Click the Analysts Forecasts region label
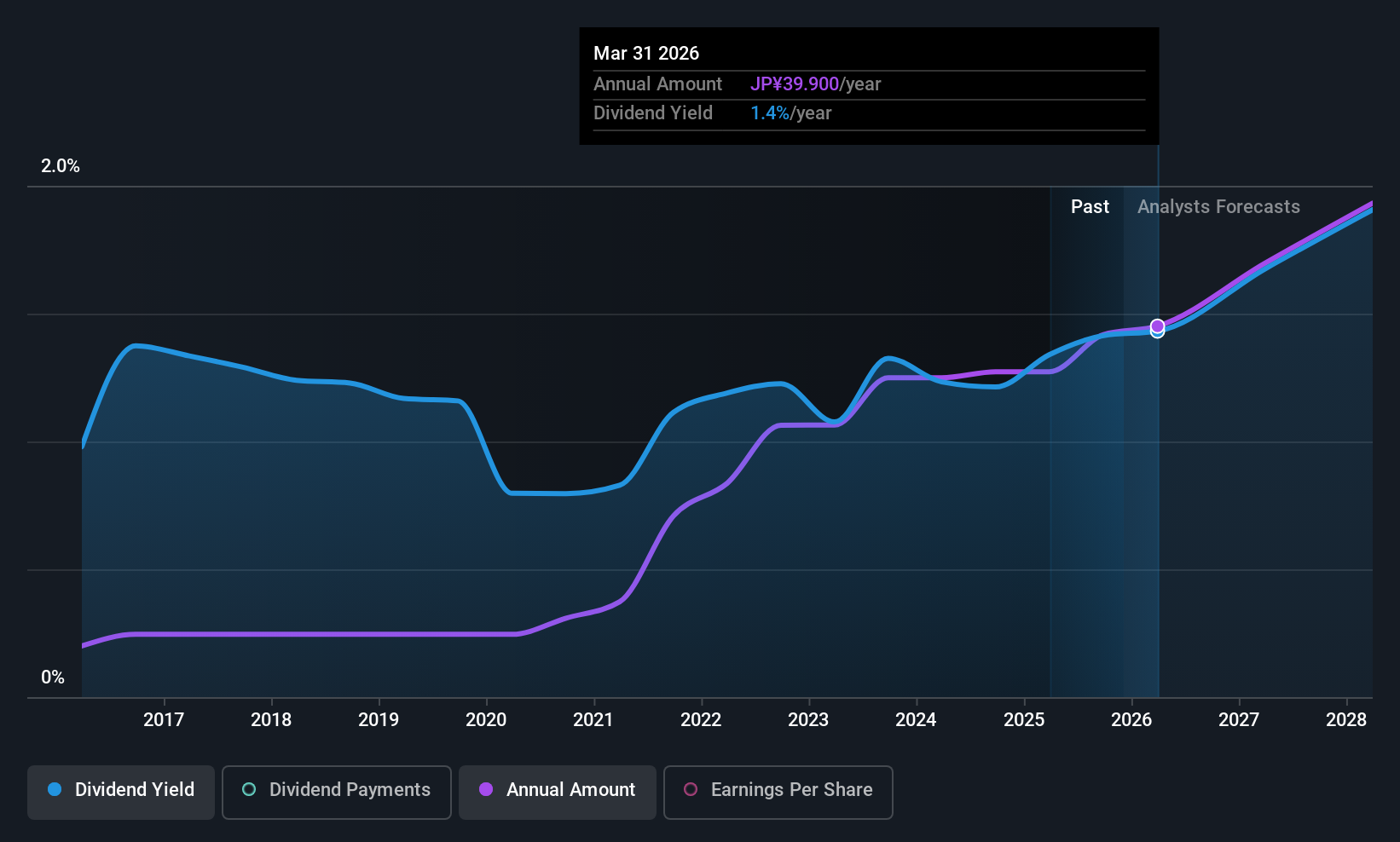The width and height of the screenshot is (1400, 842). pos(1218,207)
